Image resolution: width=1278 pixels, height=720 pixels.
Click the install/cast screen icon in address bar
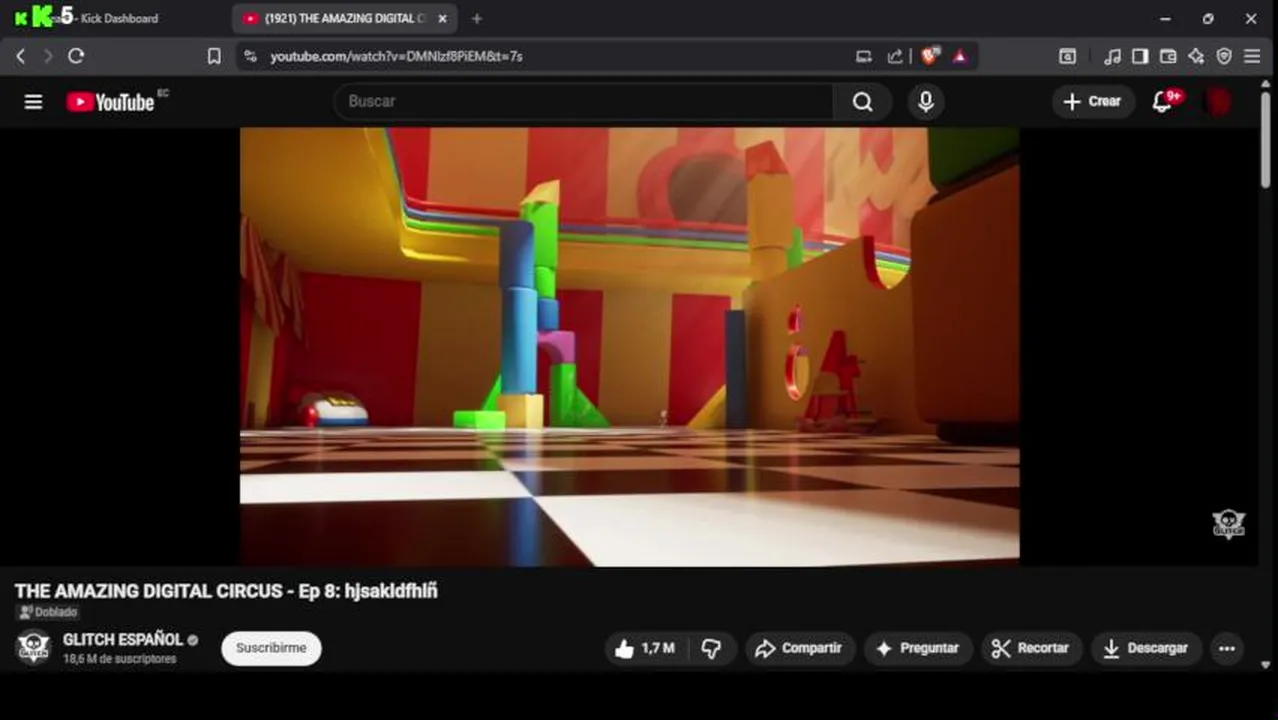tap(864, 57)
